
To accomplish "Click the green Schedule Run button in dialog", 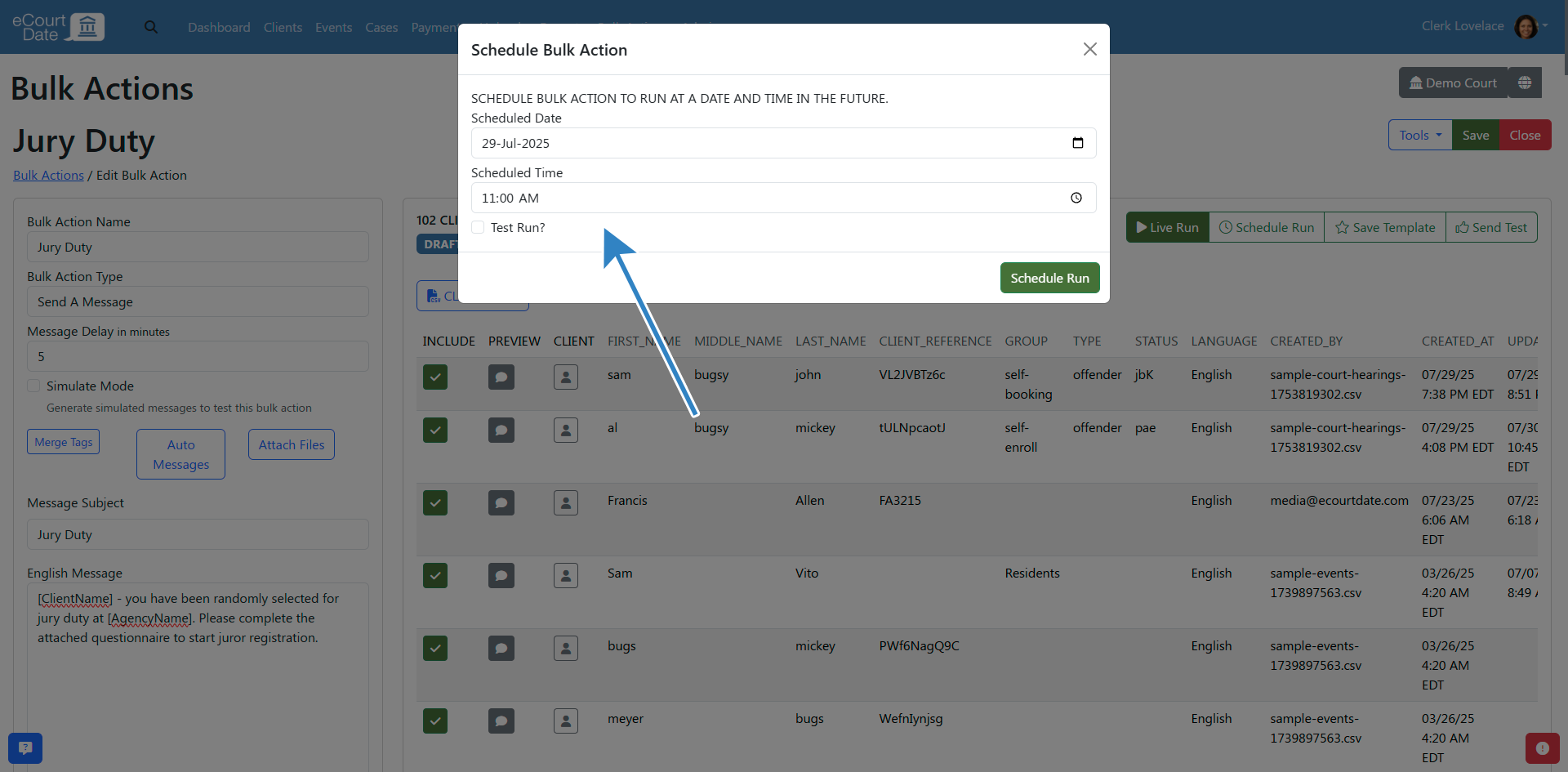I will [1049, 278].
